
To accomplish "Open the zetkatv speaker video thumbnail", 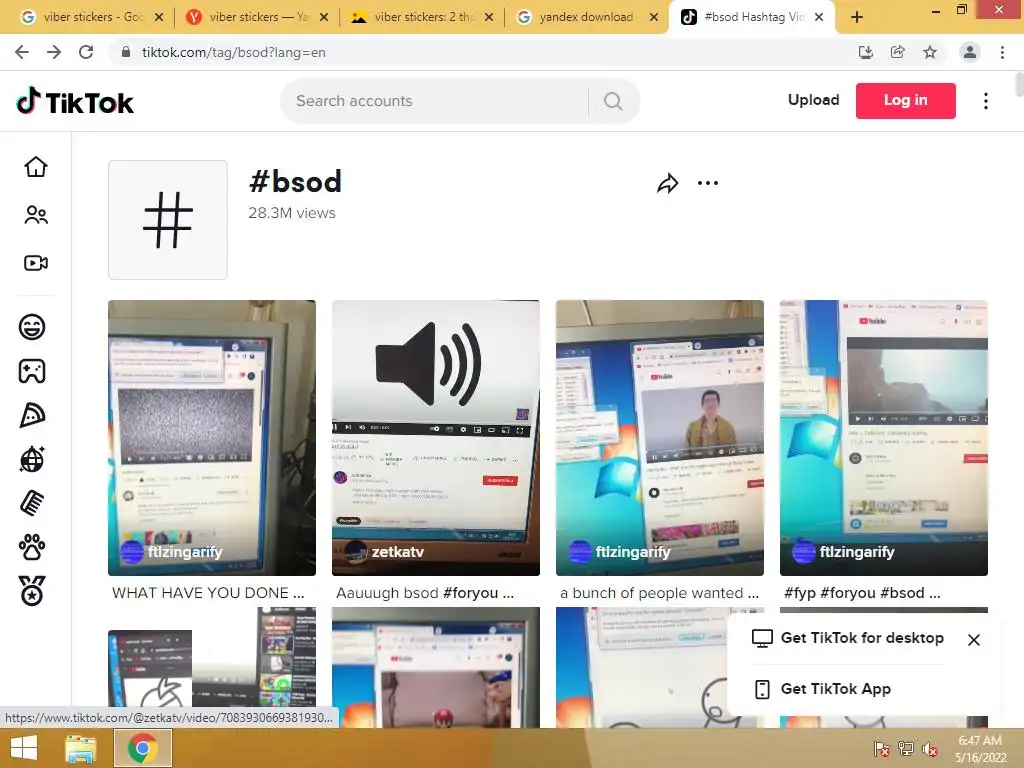I will 436,438.
